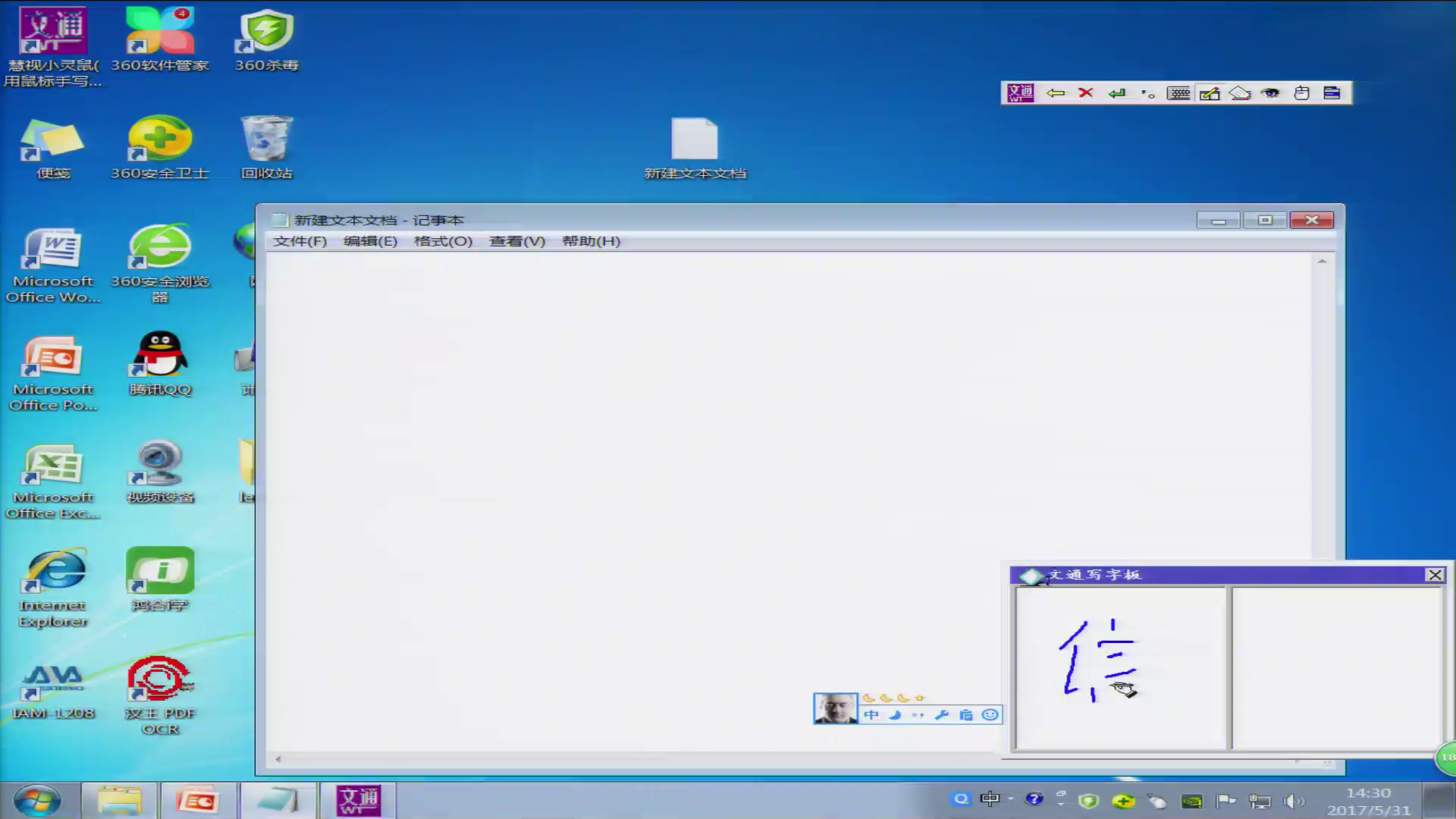Toggle the crescent moon half-width icon on the IME bar
This screenshot has width=1456, height=819.
(x=895, y=714)
